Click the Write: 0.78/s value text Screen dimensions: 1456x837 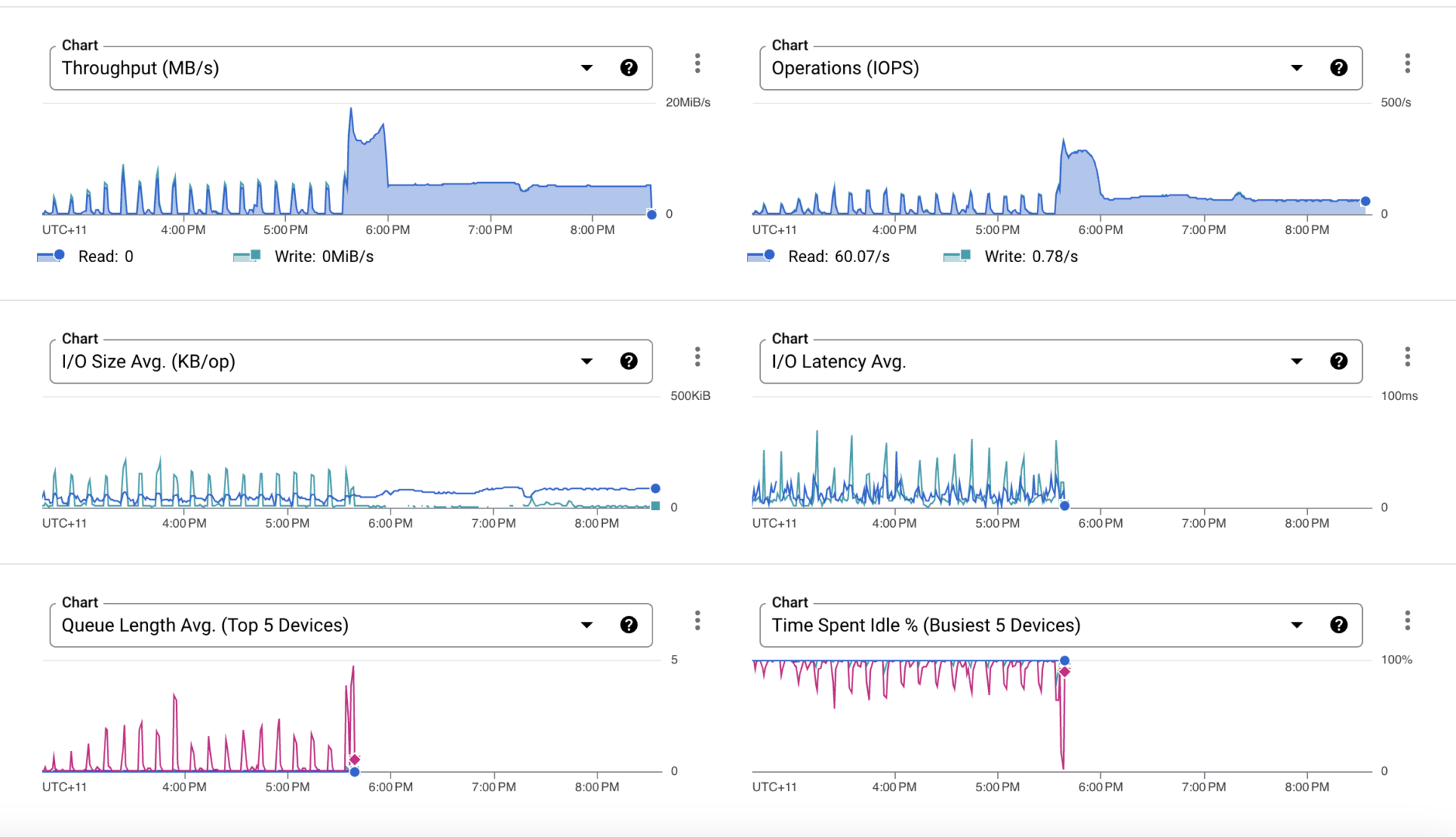pyautogui.click(x=1031, y=257)
